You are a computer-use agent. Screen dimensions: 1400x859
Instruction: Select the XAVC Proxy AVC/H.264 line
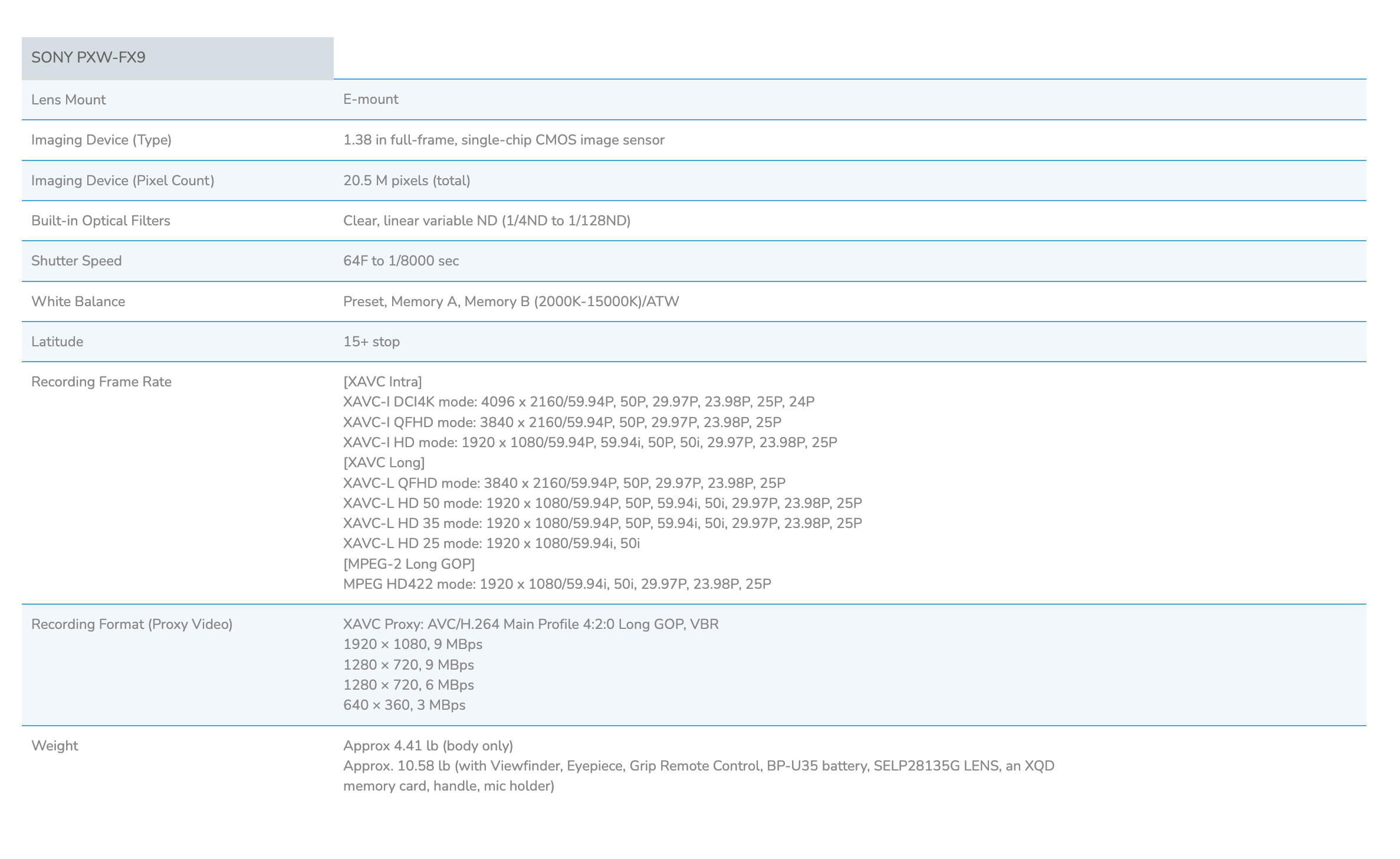point(531,624)
